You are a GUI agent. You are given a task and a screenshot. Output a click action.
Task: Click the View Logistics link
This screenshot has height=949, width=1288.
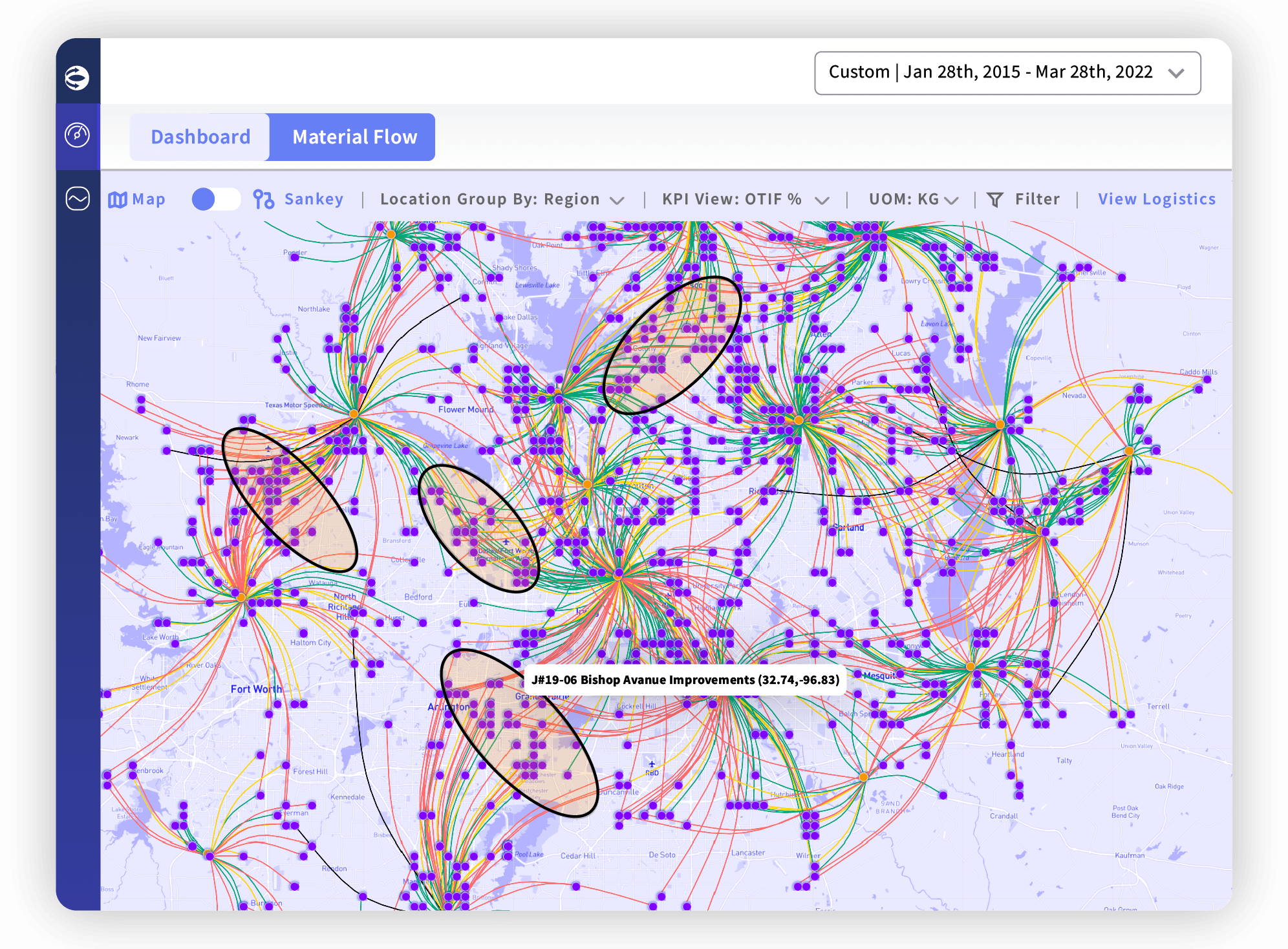1157,199
